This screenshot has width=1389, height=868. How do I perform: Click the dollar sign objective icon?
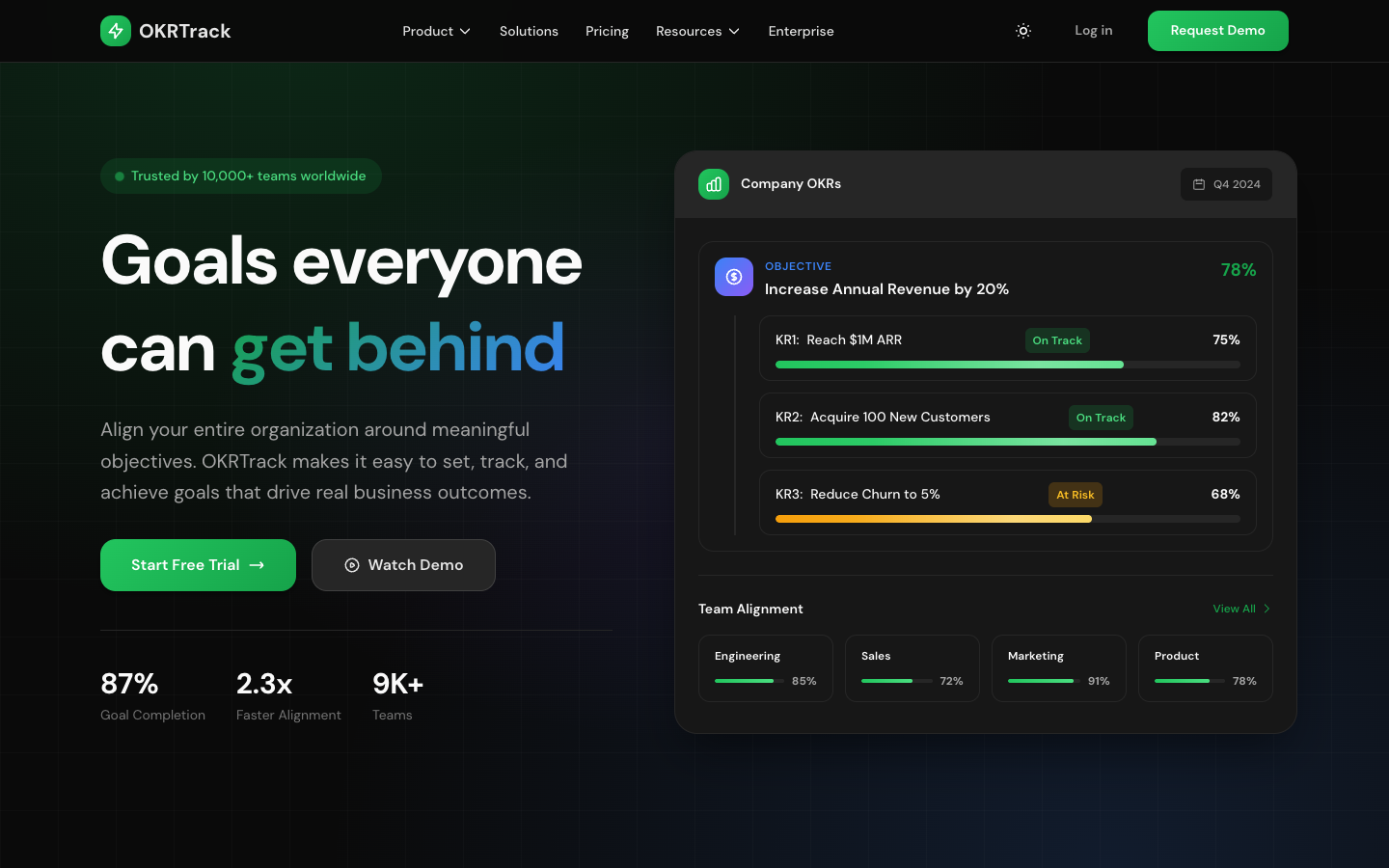click(x=734, y=277)
